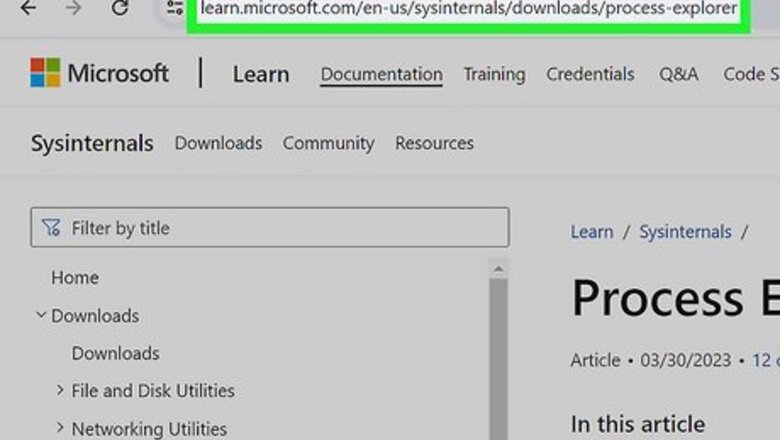This screenshot has width=780, height=440.
Task: Expand Networking Utilities tree node
Action: (x=60, y=428)
